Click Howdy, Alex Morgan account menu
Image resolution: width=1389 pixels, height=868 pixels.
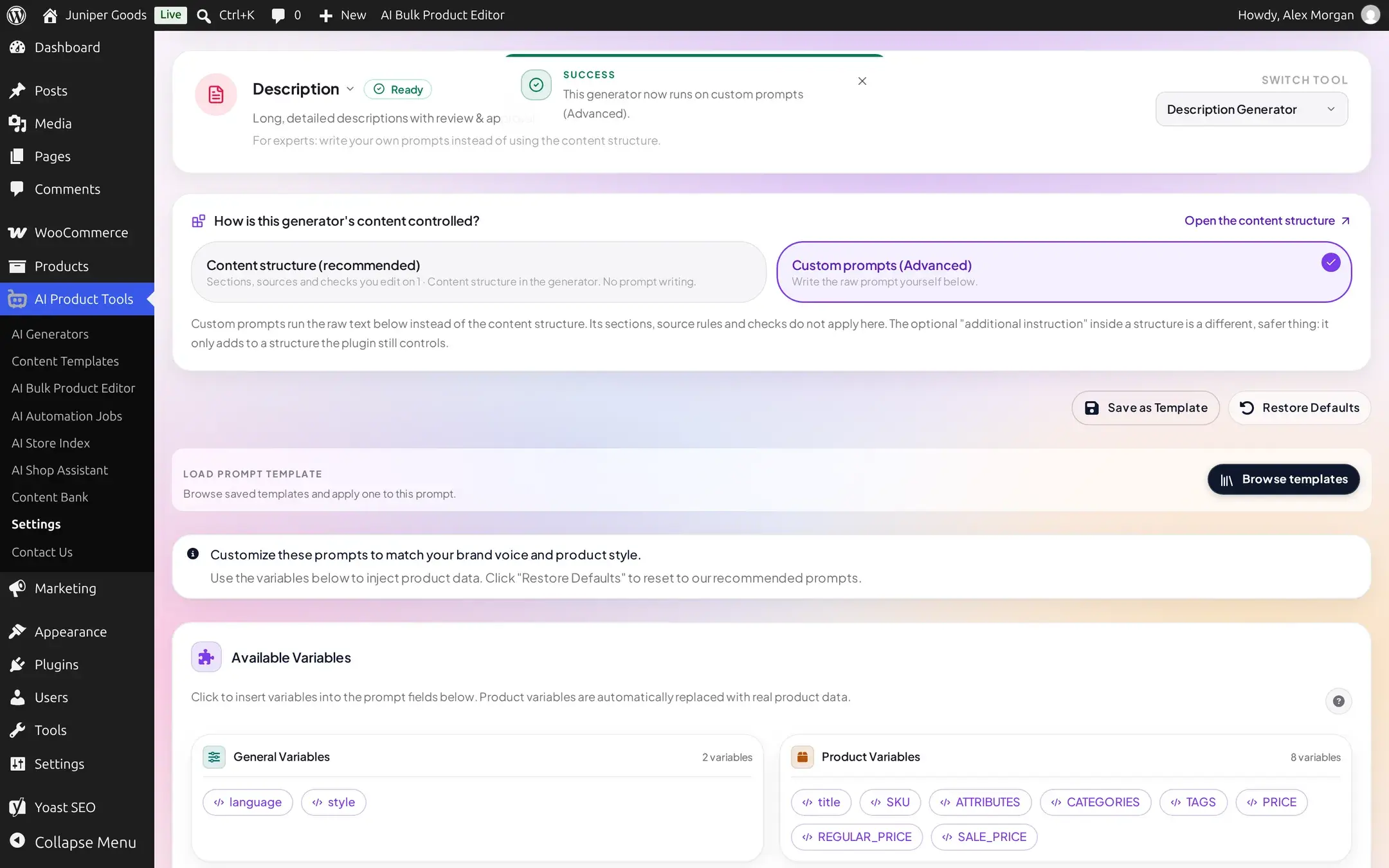[1309, 15]
